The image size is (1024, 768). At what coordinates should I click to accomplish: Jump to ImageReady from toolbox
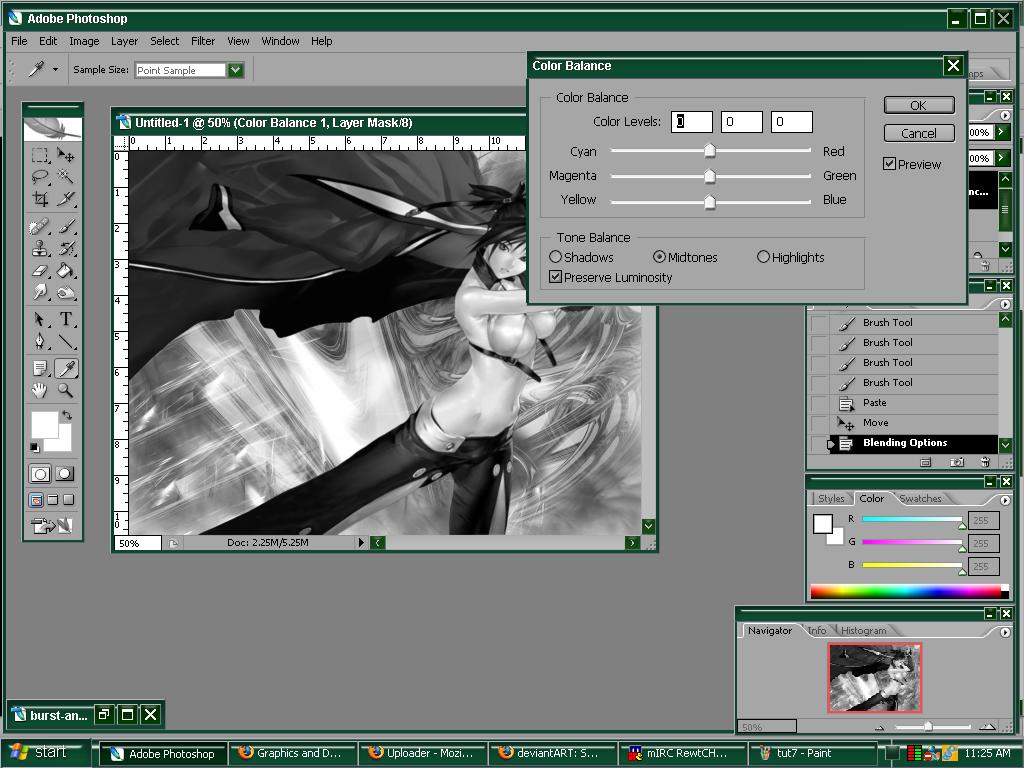pyautogui.click(x=52, y=525)
